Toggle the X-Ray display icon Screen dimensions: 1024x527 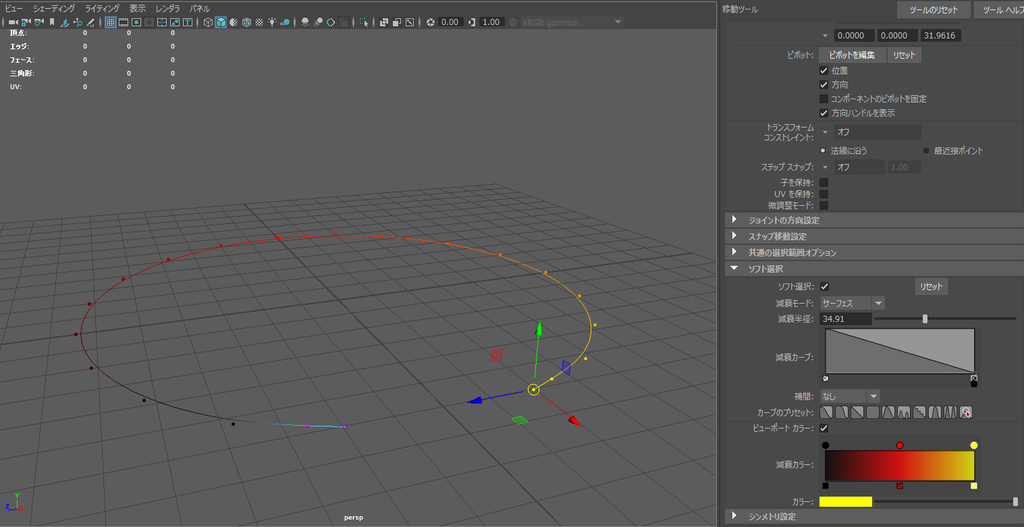(x=384, y=22)
